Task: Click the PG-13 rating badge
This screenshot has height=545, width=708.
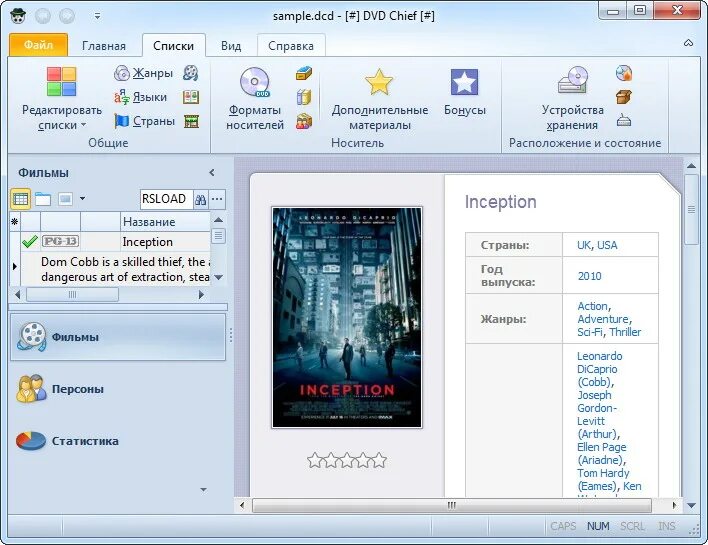Action: (x=61, y=242)
